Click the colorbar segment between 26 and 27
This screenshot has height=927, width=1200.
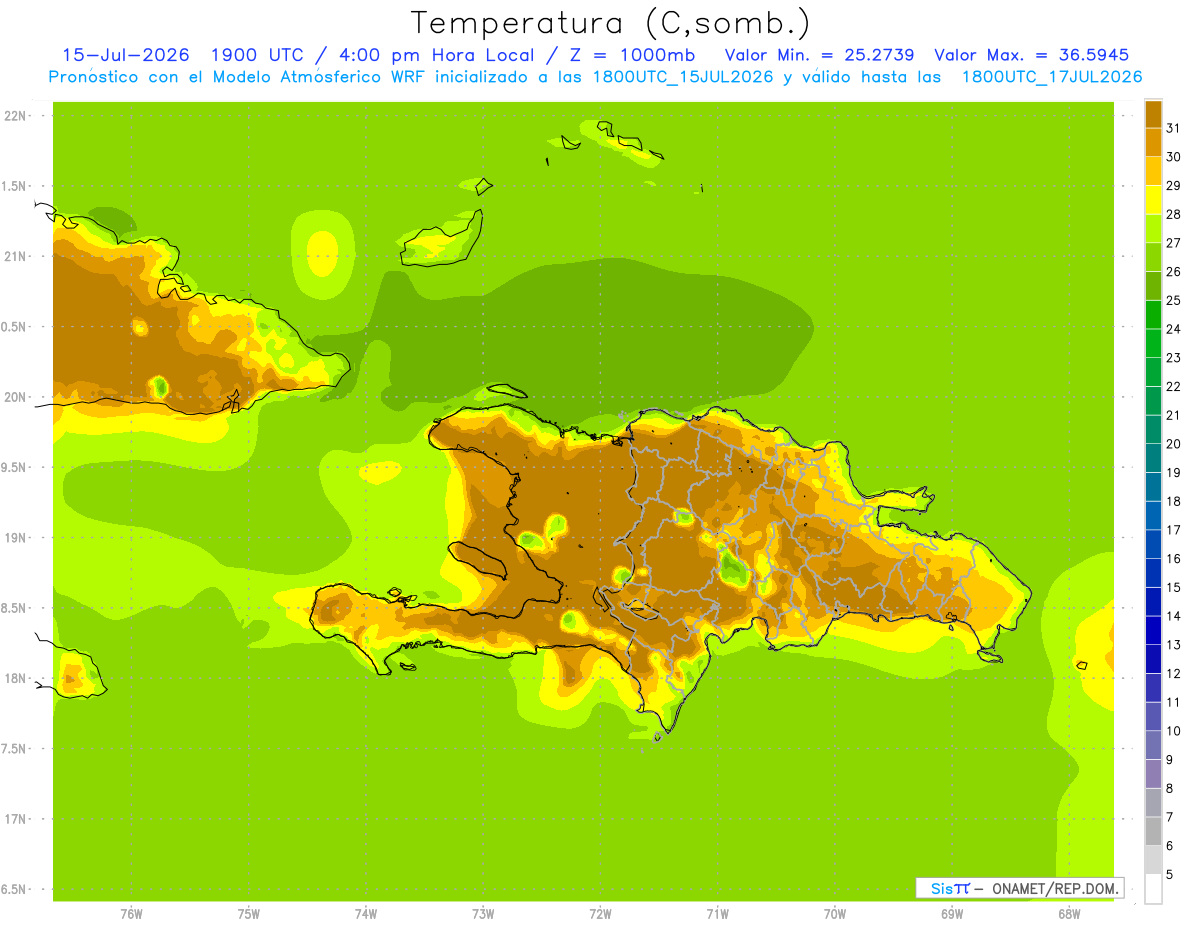[x=1153, y=257]
